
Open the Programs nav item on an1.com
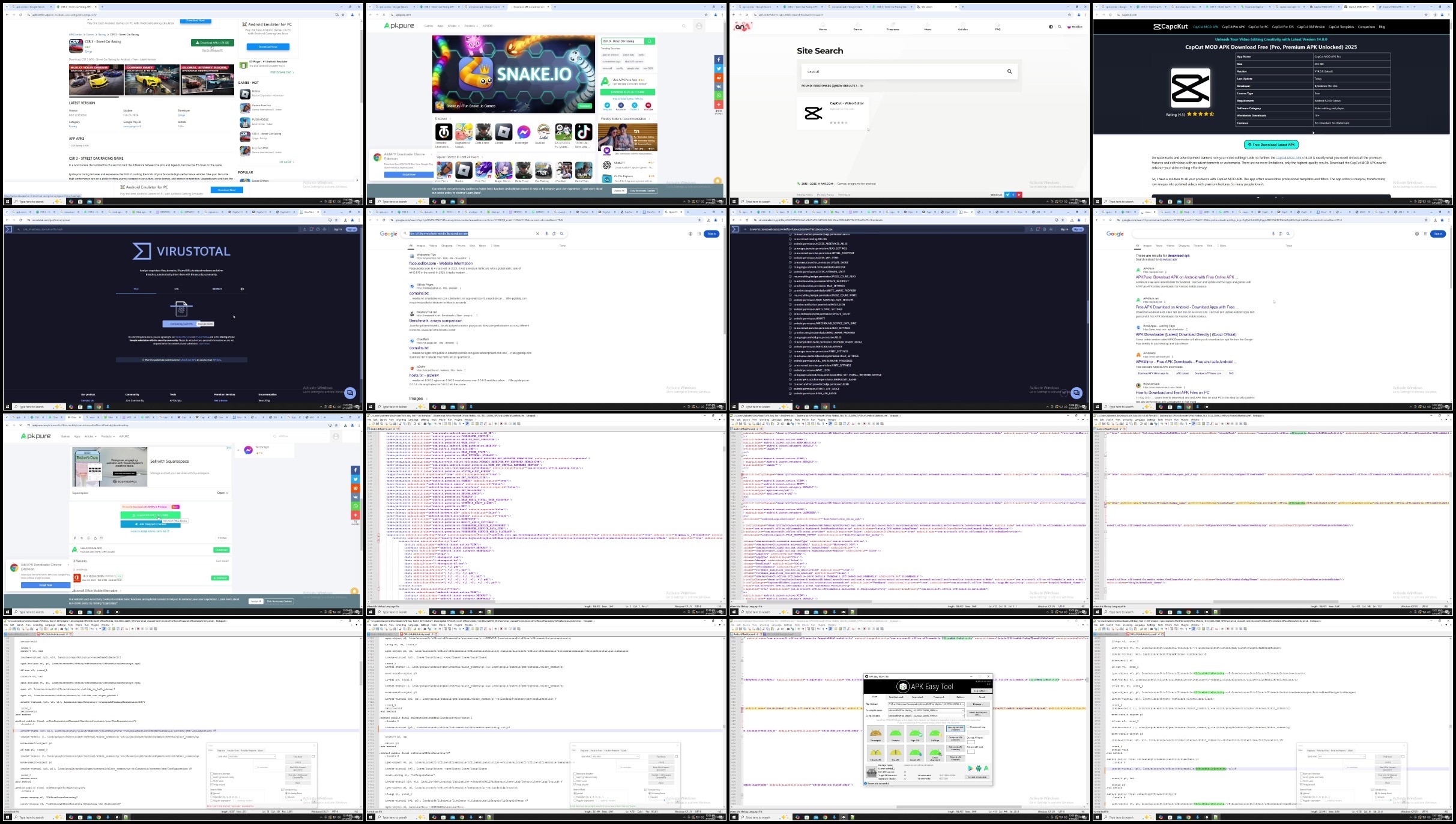(893, 27)
